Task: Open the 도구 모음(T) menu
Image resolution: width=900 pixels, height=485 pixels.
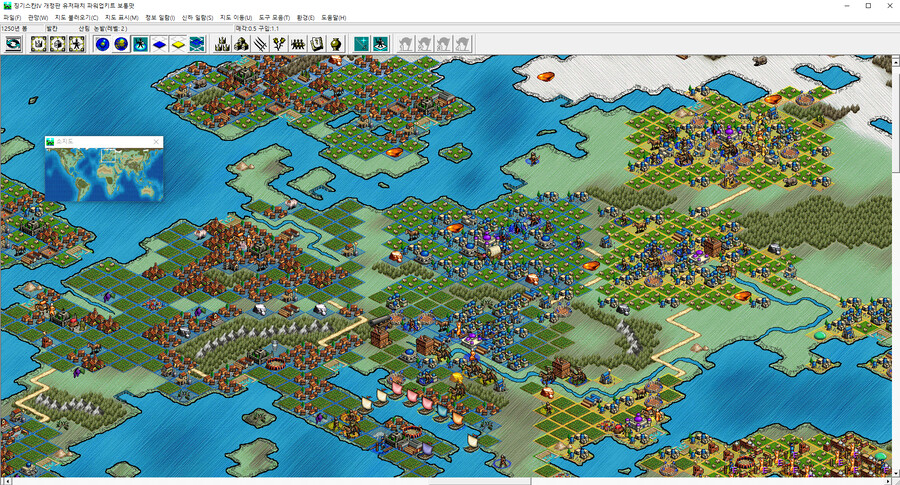Action: 274,18
